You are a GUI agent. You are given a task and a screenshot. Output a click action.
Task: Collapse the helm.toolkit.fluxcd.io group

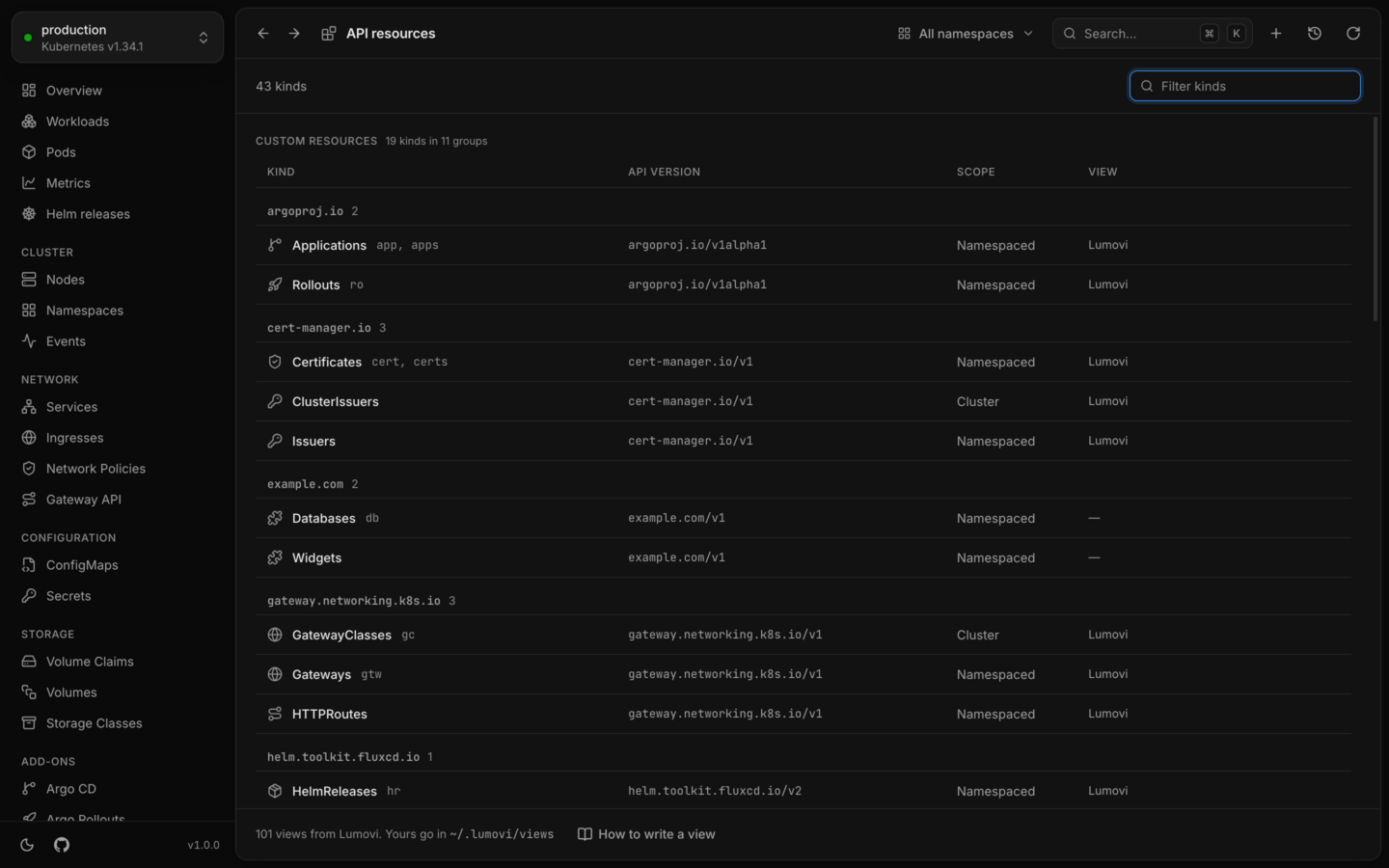click(x=349, y=757)
